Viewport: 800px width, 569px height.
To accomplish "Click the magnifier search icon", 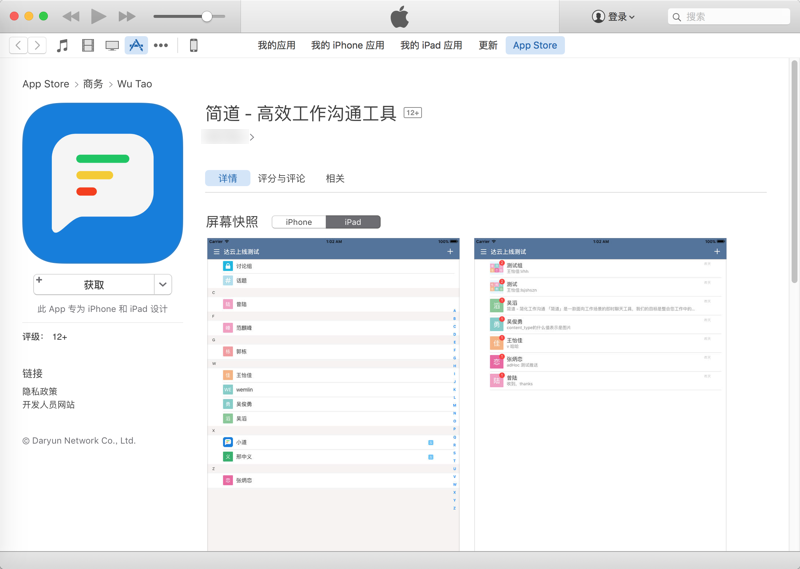I will pos(677,17).
